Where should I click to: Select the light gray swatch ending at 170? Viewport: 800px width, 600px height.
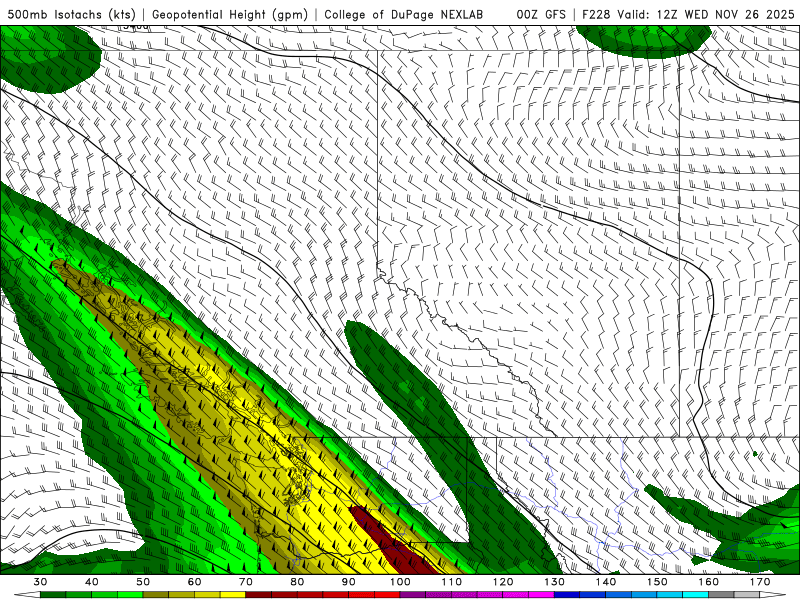point(747,595)
